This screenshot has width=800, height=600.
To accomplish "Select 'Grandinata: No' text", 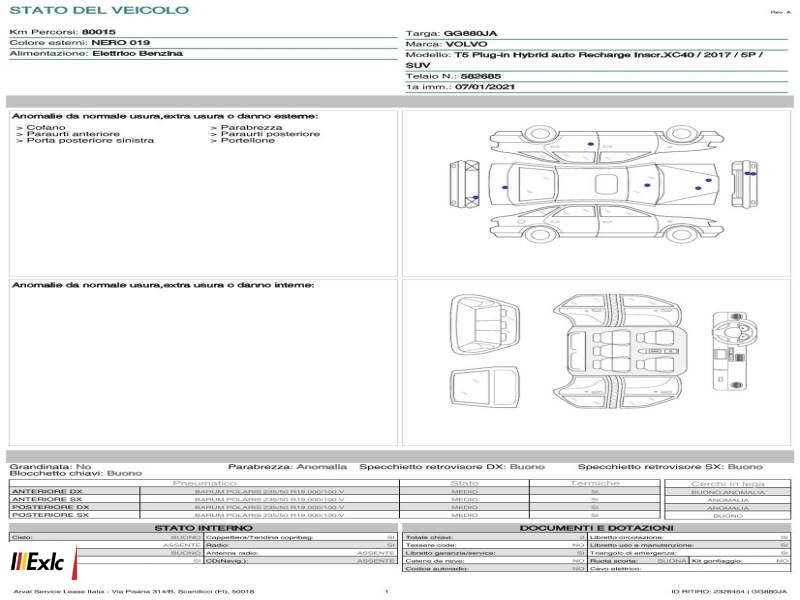I will coord(50,466).
